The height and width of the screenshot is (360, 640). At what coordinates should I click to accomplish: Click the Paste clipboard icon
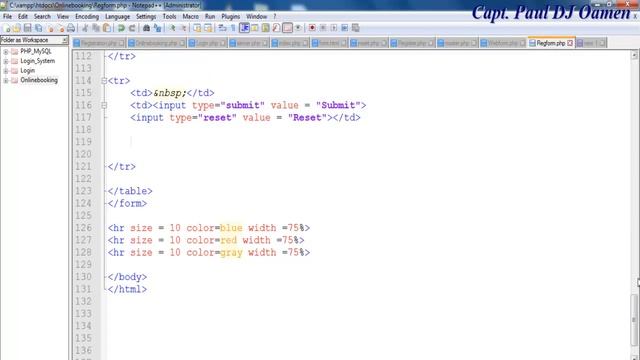tap(107, 28)
